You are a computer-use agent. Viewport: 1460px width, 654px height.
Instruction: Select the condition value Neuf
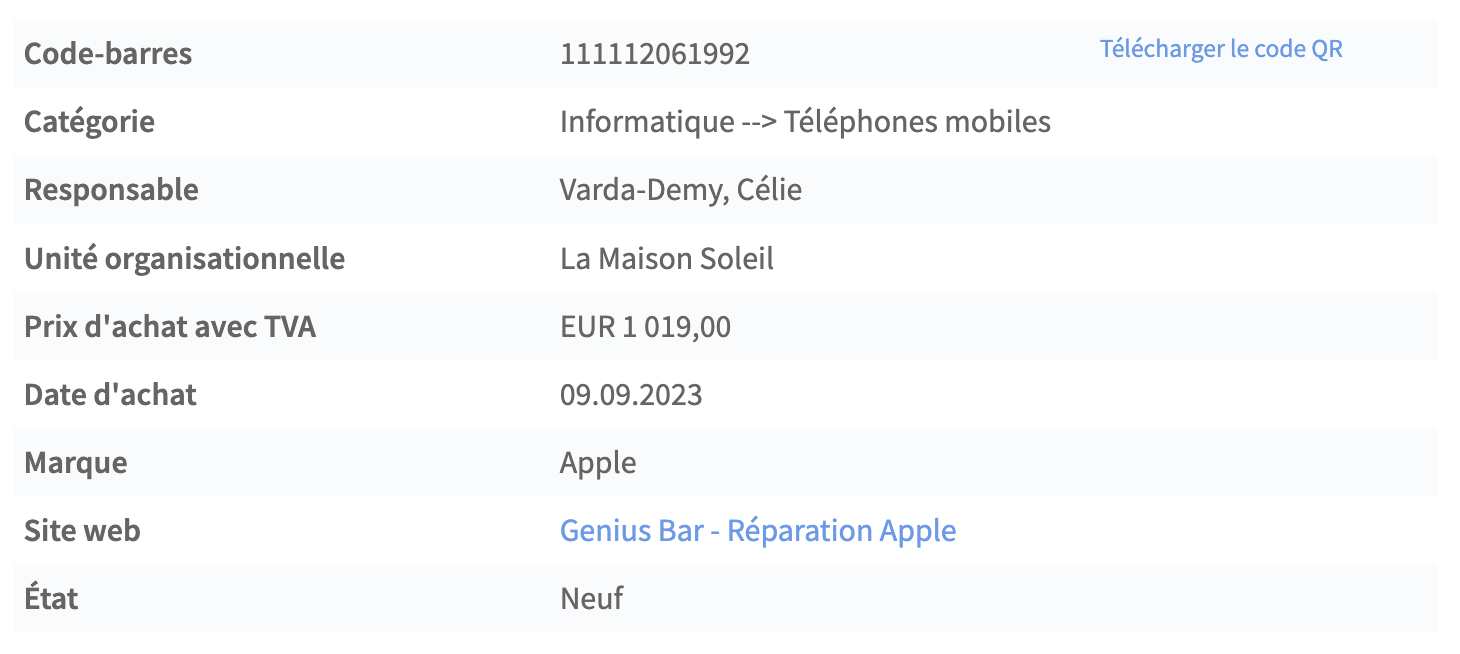click(592, 598)
